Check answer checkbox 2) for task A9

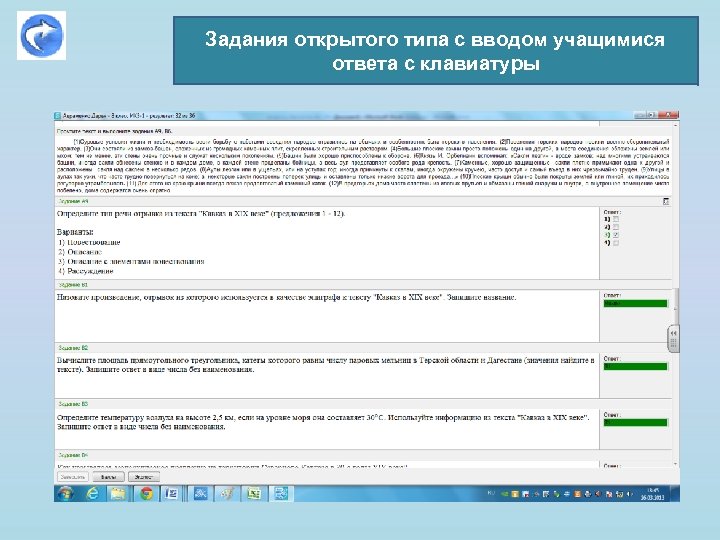click(x=616, y=227)
